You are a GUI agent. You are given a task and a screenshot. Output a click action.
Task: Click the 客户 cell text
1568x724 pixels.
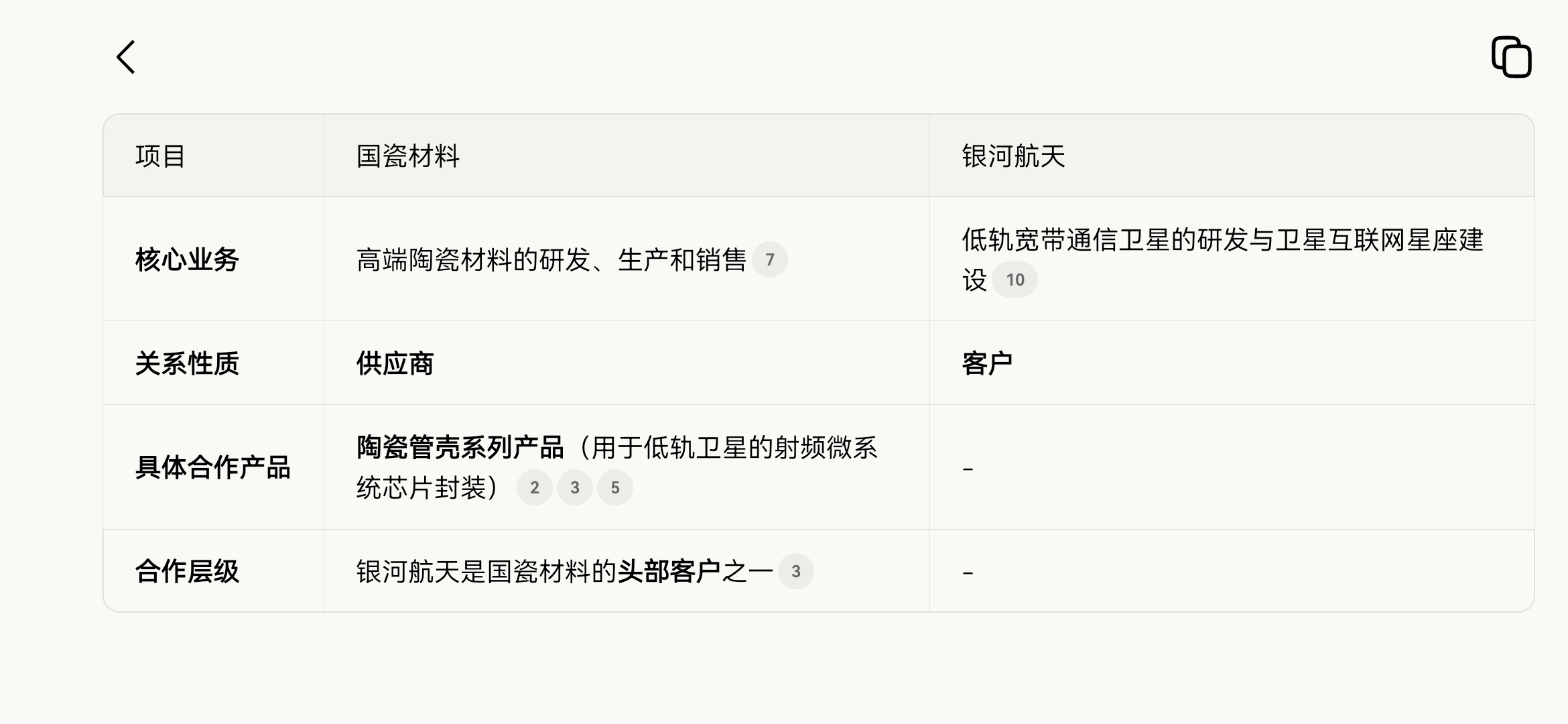coord(987,363)
